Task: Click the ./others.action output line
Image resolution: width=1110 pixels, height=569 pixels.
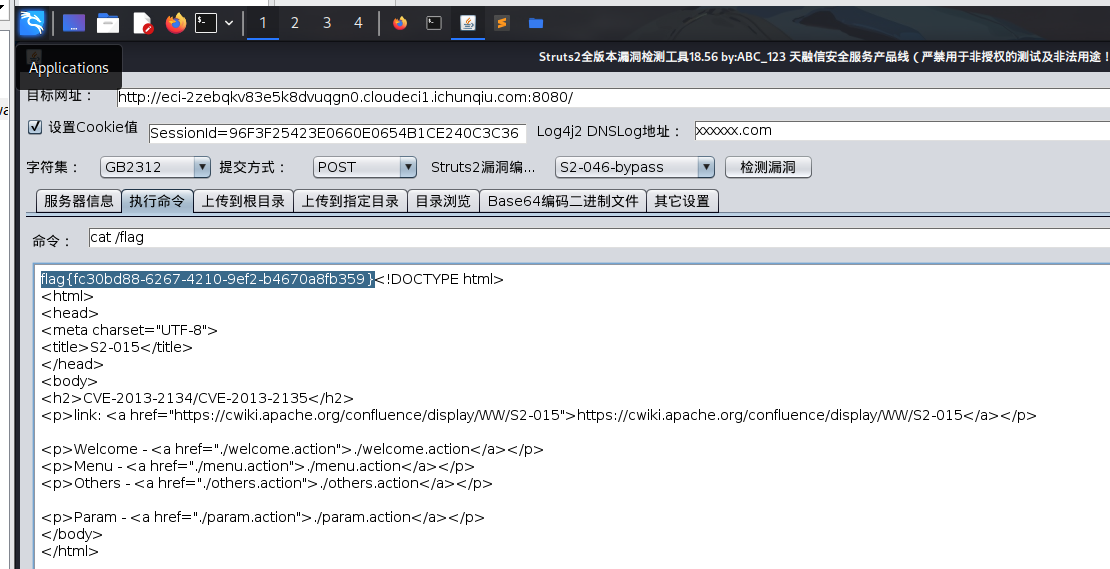Action: 267,483
